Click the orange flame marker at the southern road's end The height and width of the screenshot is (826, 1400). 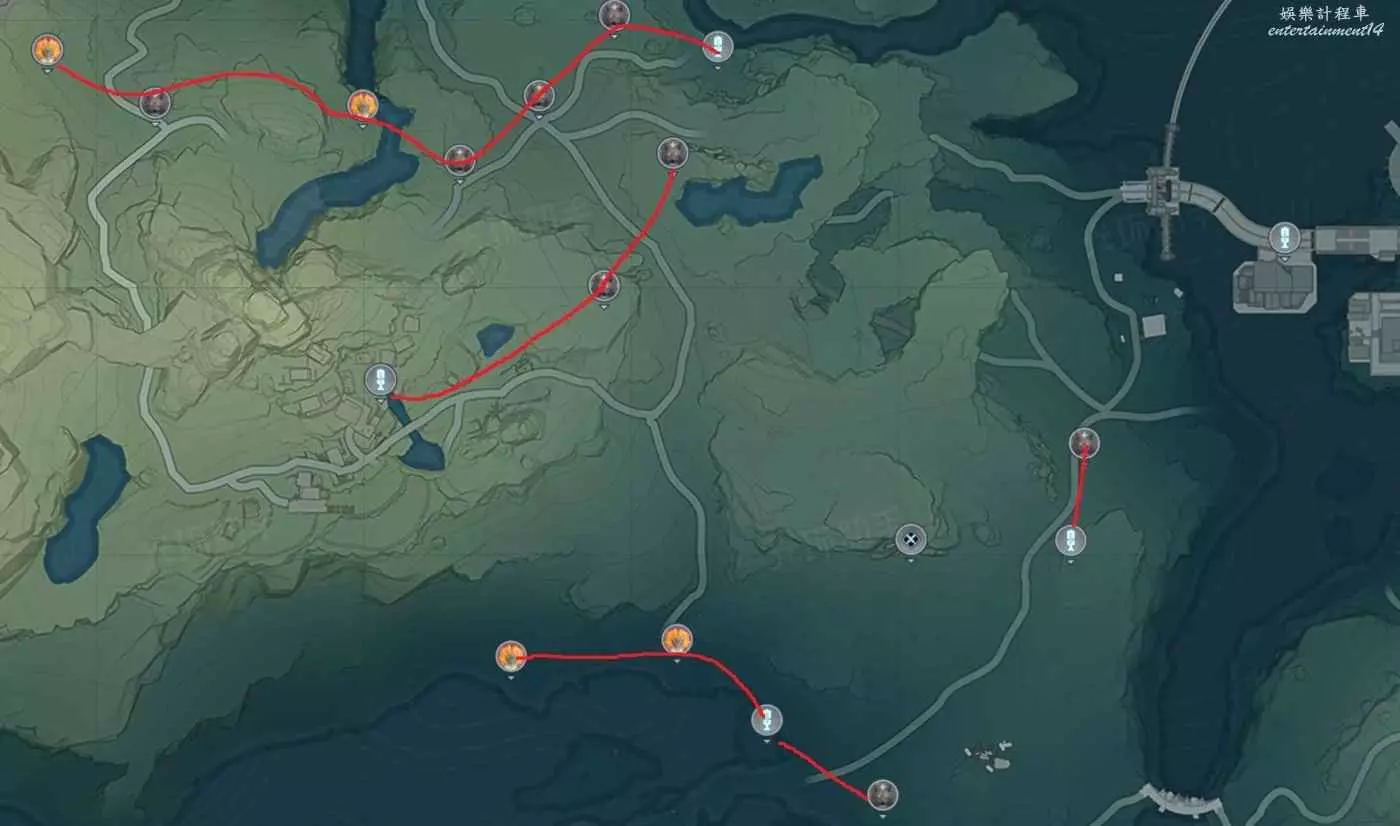(x=677, y=640)
